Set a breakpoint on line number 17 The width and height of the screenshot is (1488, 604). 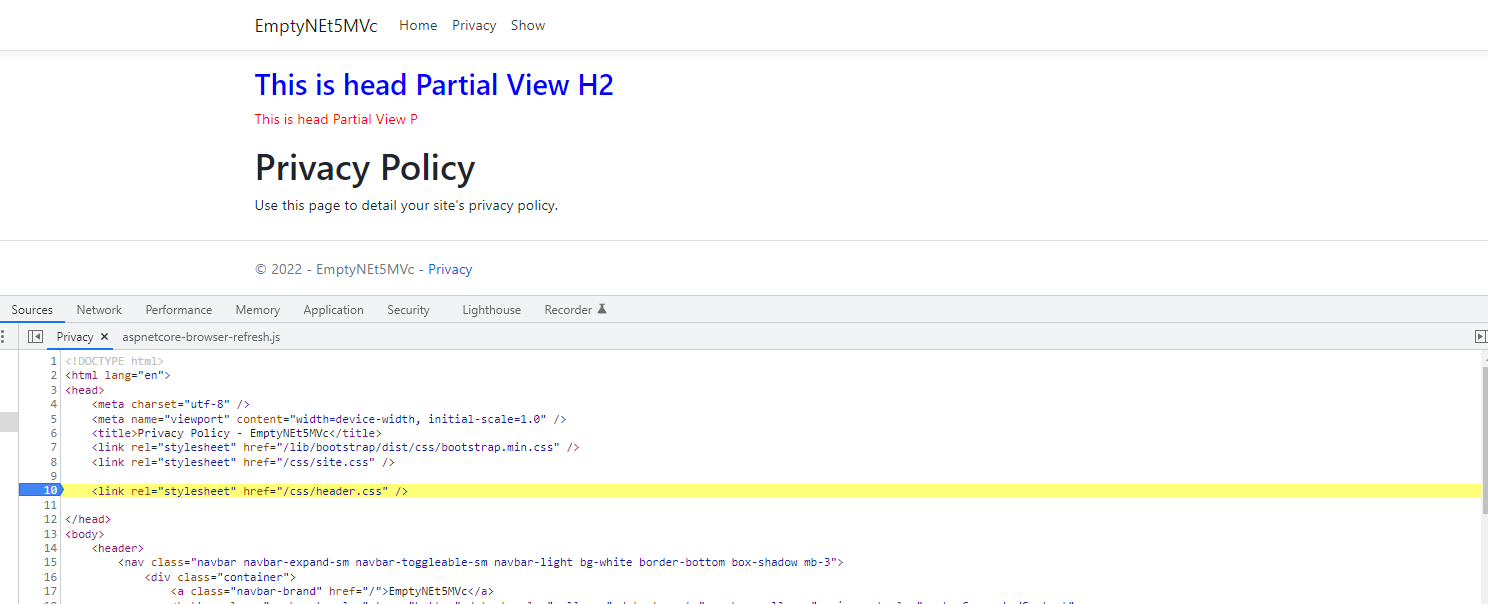pos(50,592)
